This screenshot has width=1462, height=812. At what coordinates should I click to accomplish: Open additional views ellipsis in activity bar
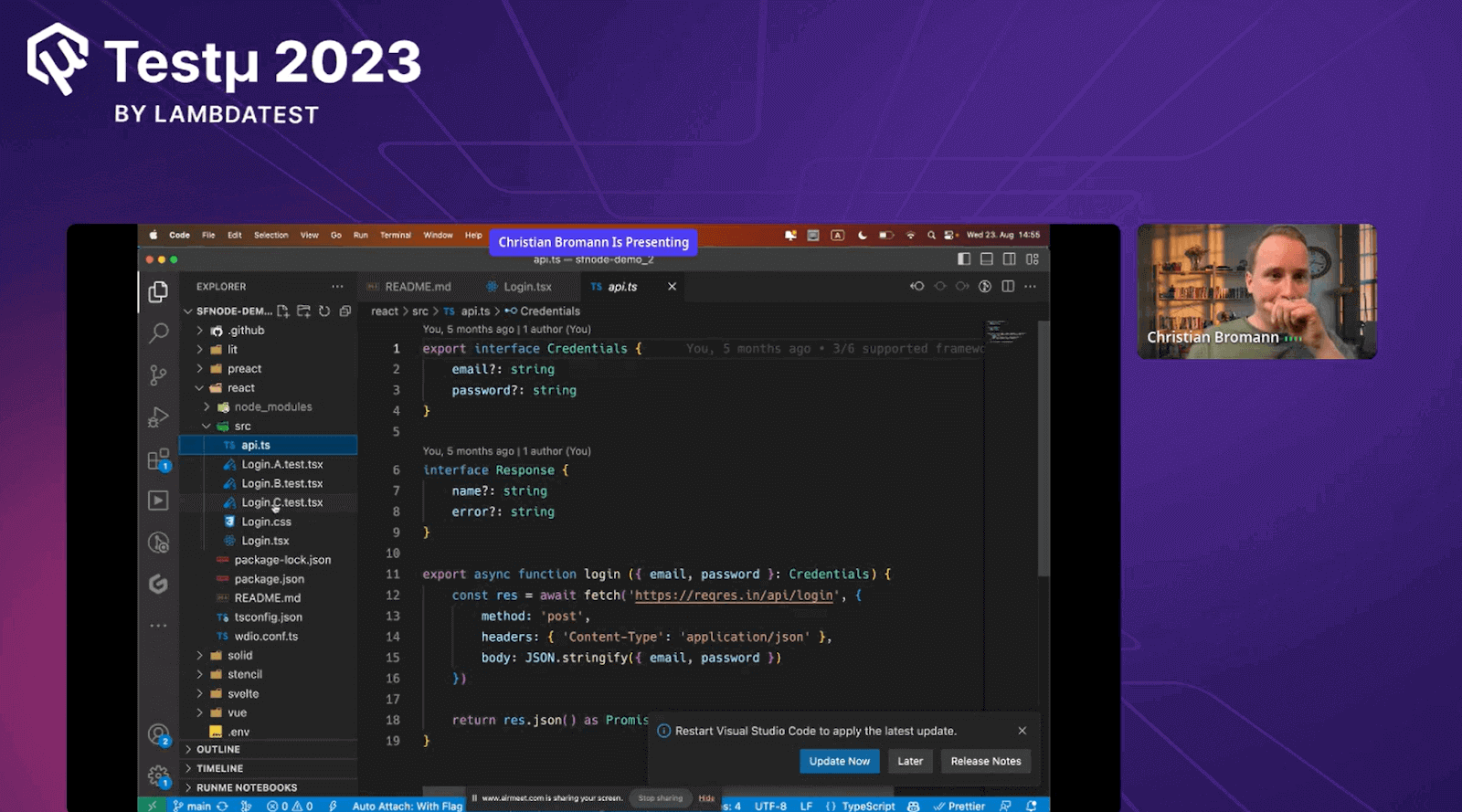click(158, 626)
